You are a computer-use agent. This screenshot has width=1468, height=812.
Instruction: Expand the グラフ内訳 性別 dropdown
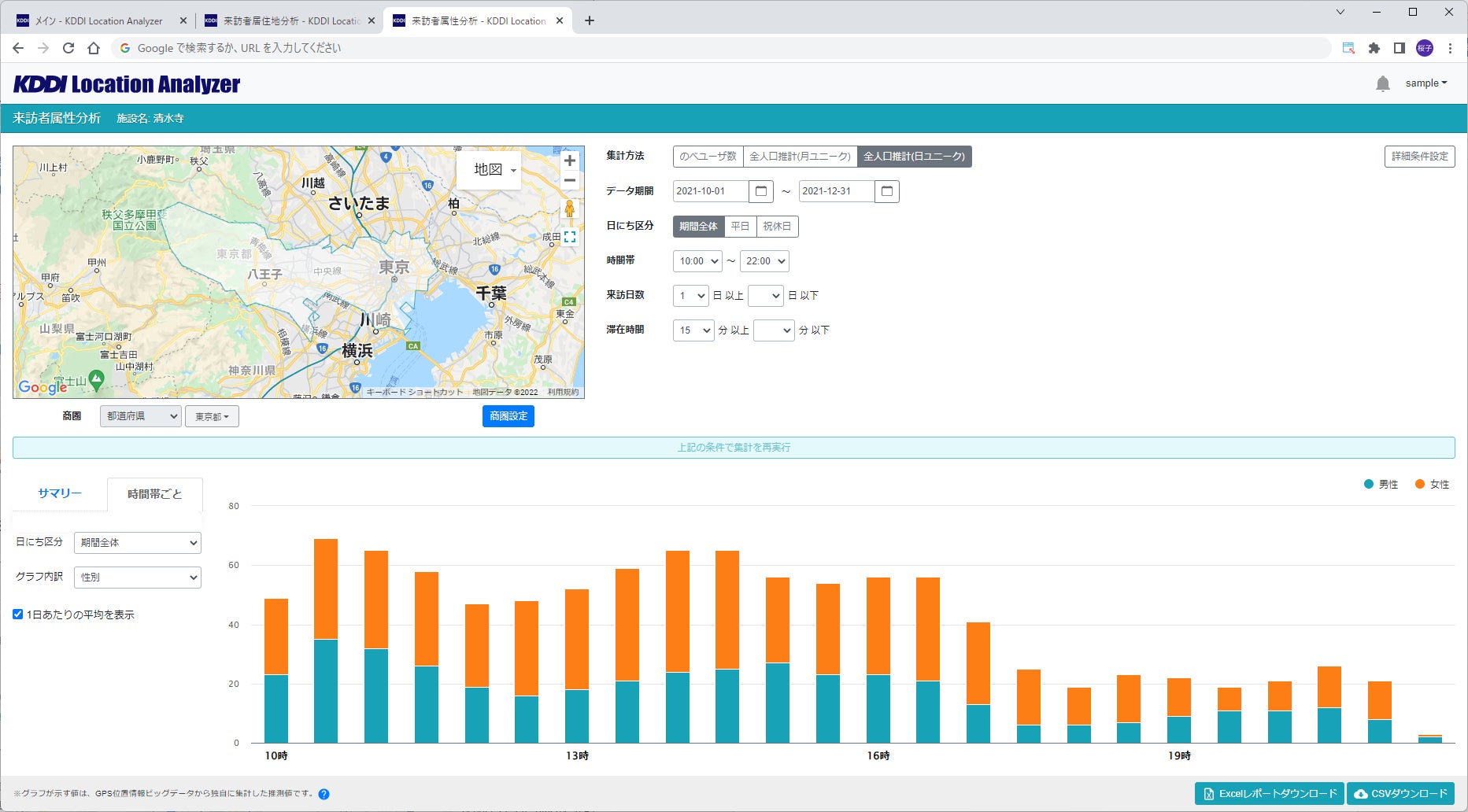138,578
